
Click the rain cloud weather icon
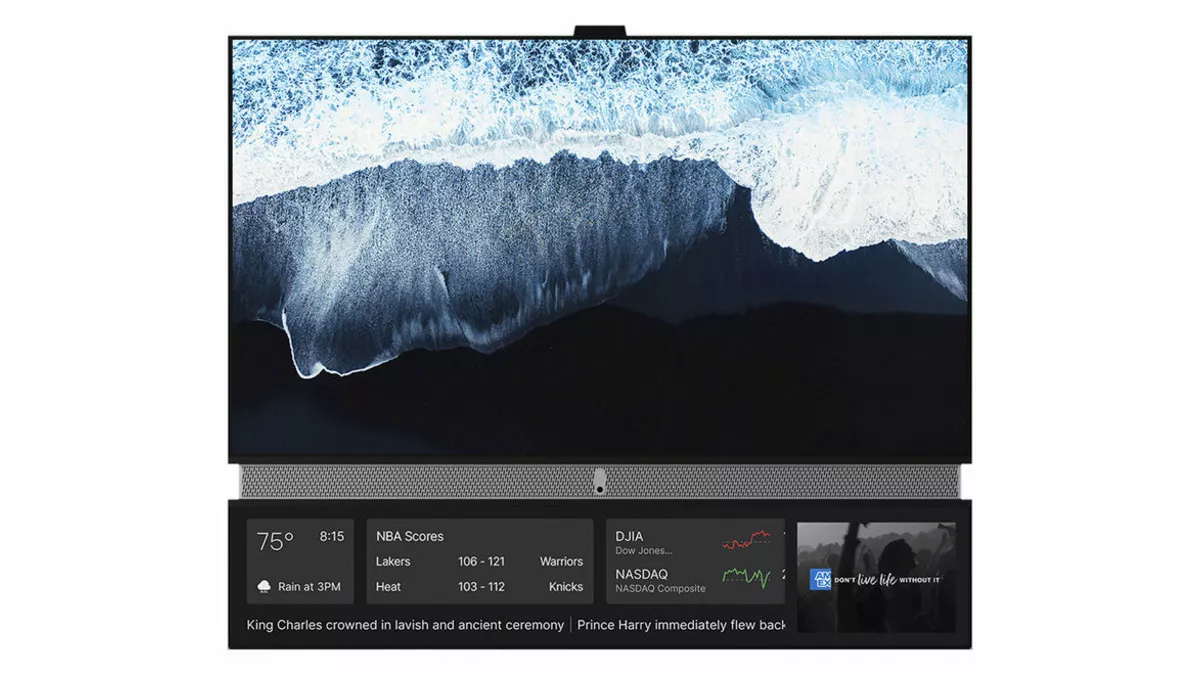coord(265,586)
